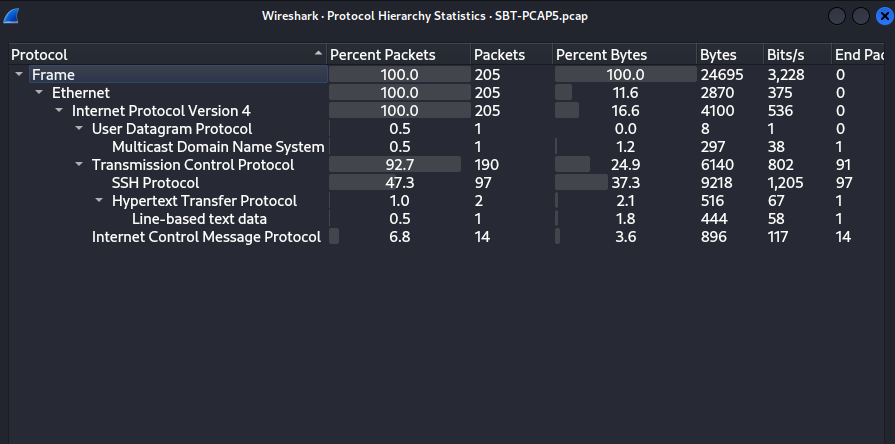Sort by the Protocol column header

[168, 55]
